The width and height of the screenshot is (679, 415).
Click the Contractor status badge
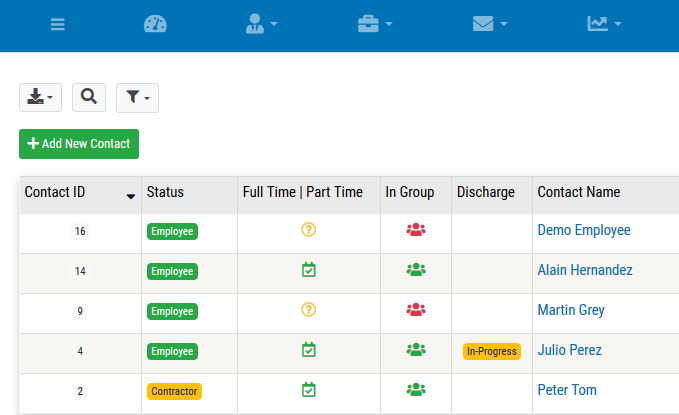[x=173, y=391]
